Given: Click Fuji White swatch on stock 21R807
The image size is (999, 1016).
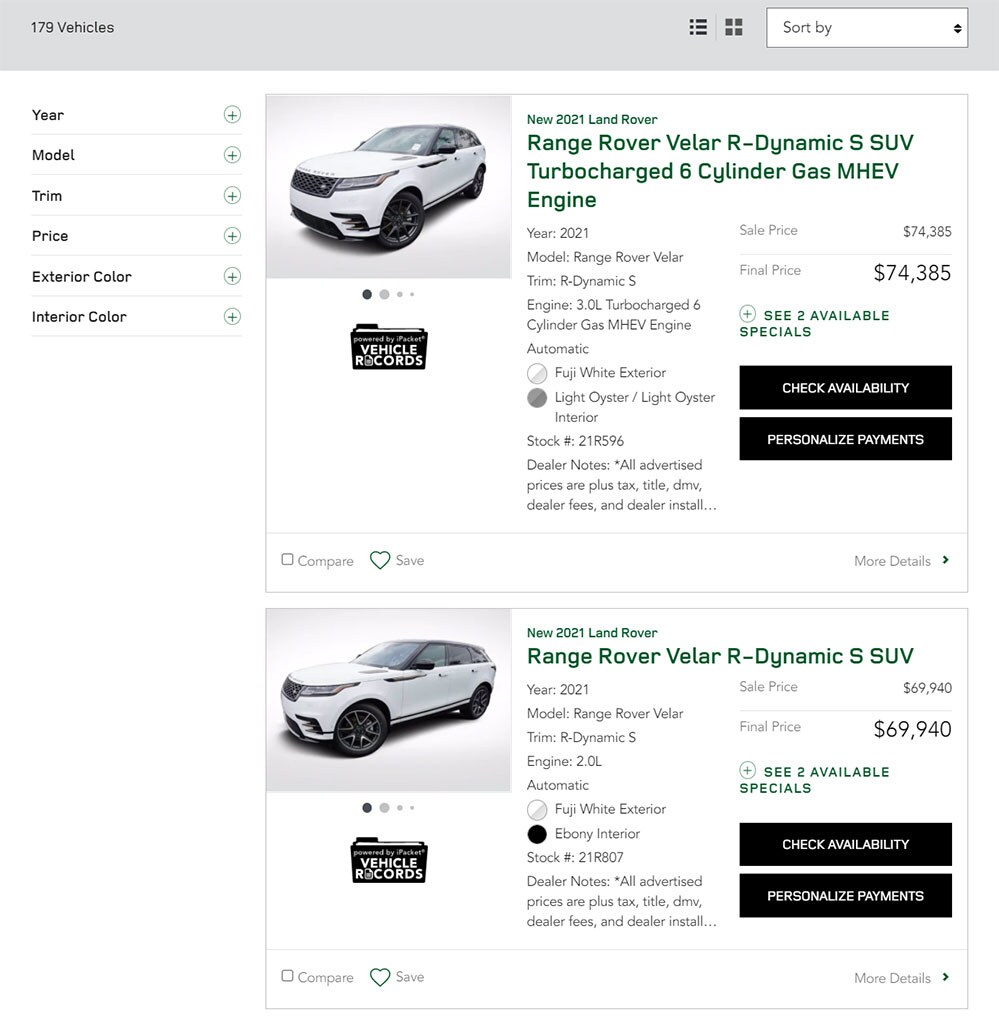Looking at the screenshot, I should tap(536, 809).
